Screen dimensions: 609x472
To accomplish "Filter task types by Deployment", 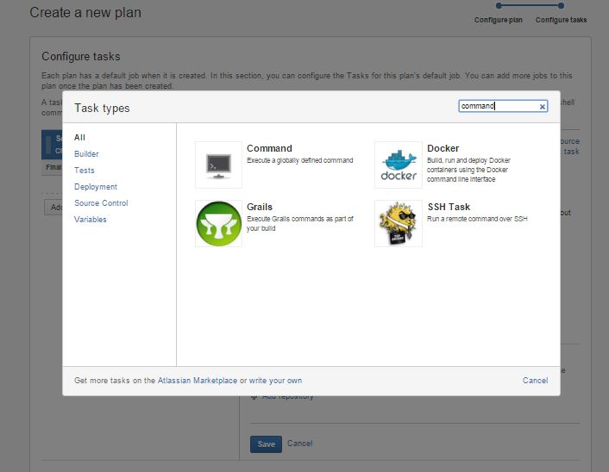I will tap(96, 187).
